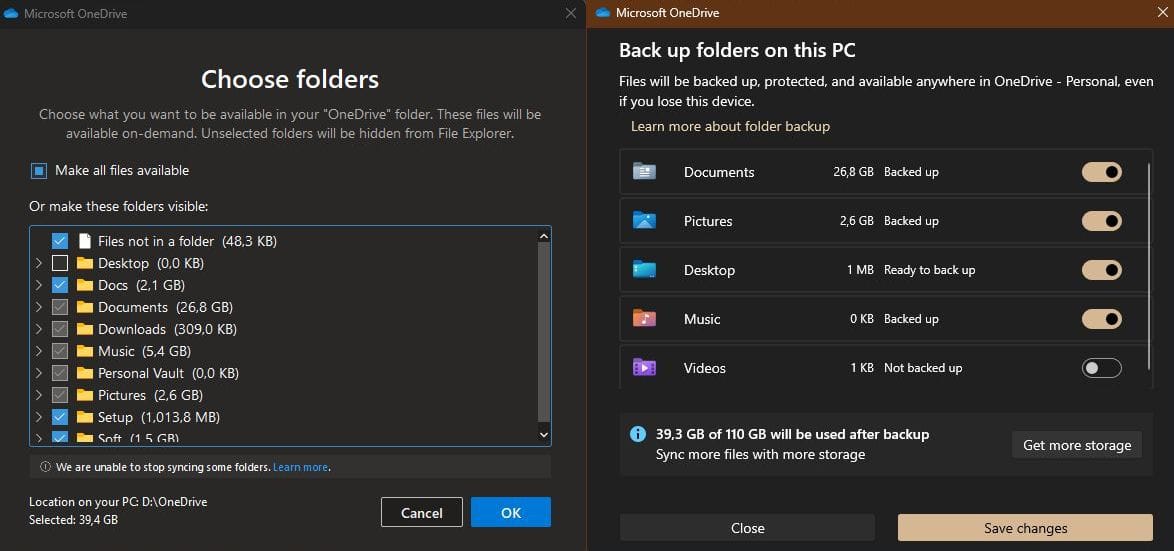Click Location on your PC: D:\OneDrive text
Viewport: 1174px width, 551px height.
118,502
